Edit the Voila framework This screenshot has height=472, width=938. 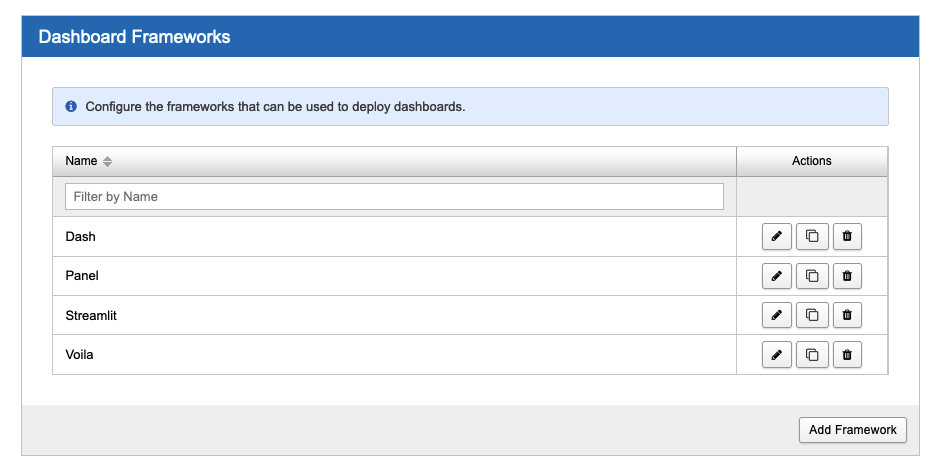pos(776,354)
